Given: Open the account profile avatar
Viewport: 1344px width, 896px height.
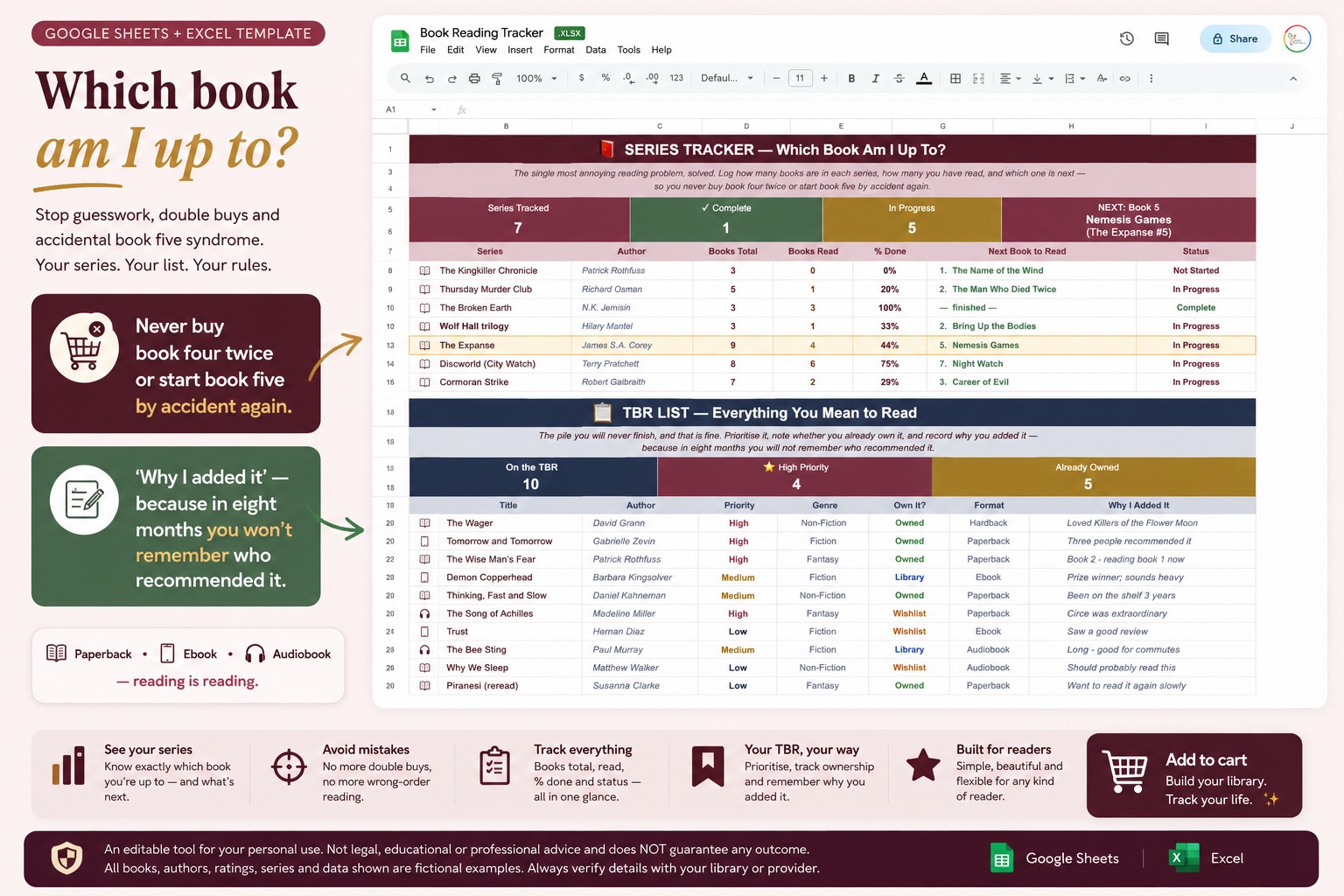Looking at the screenshot, I should [1297, 38].
